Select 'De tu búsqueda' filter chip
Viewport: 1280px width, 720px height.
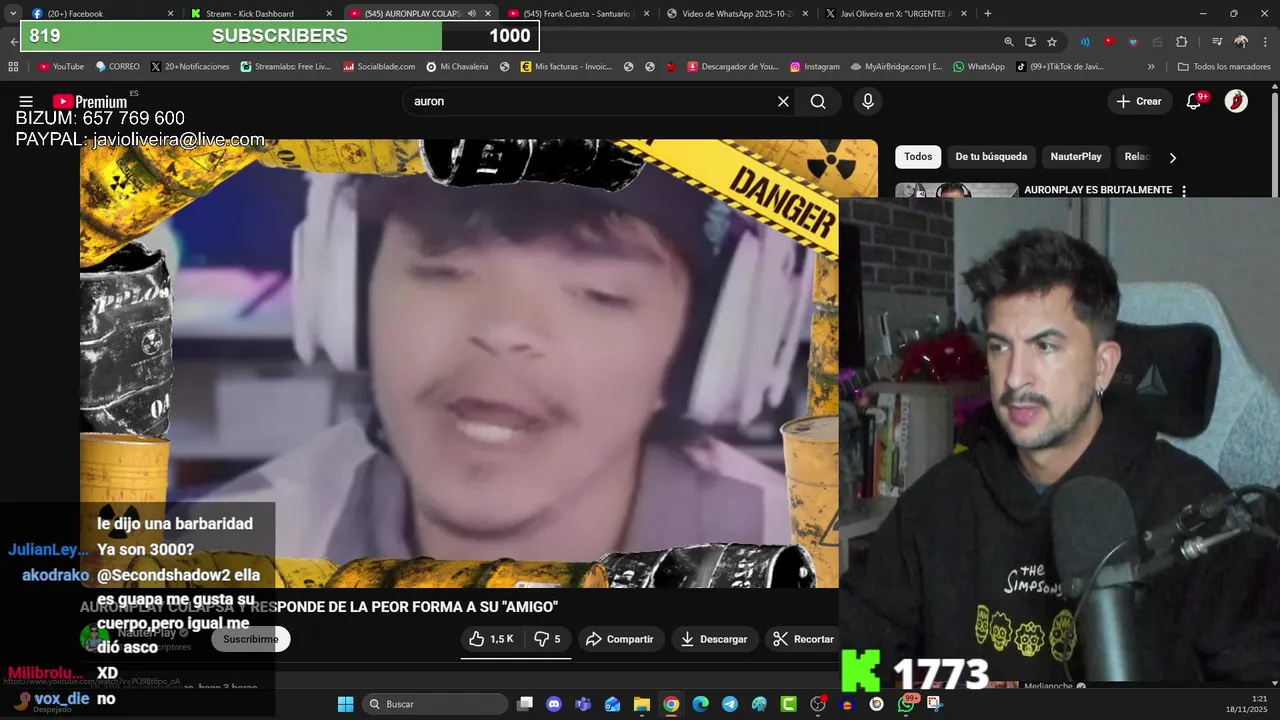tap(991, 157)
